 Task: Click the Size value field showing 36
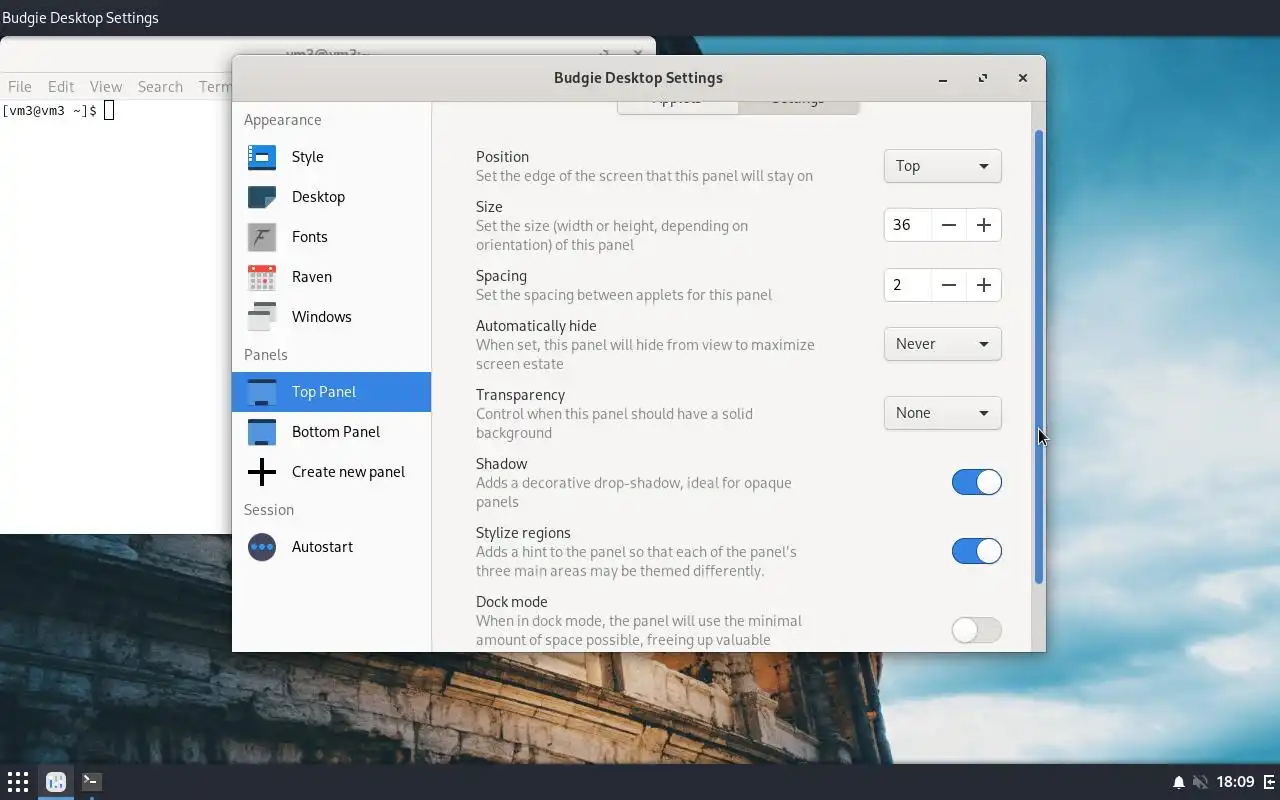(908, 225)
